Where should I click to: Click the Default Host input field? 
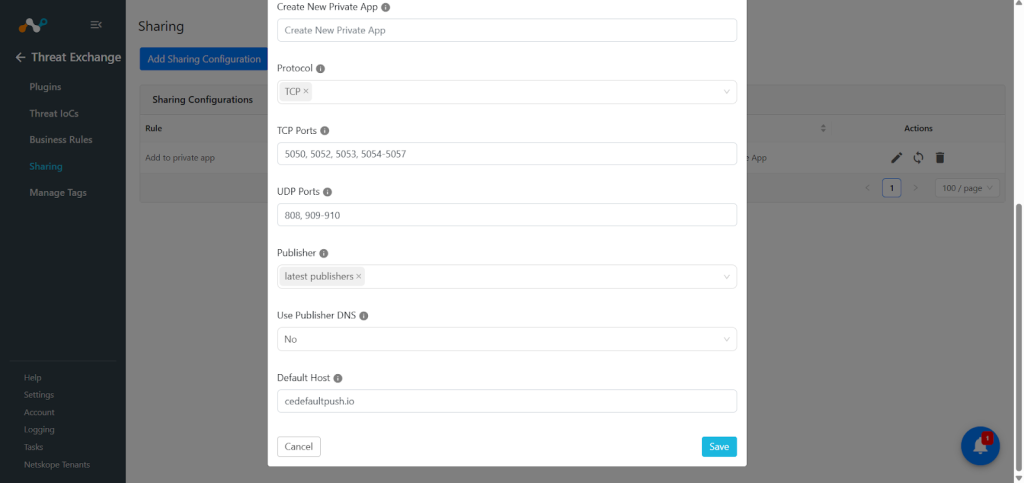507,401
